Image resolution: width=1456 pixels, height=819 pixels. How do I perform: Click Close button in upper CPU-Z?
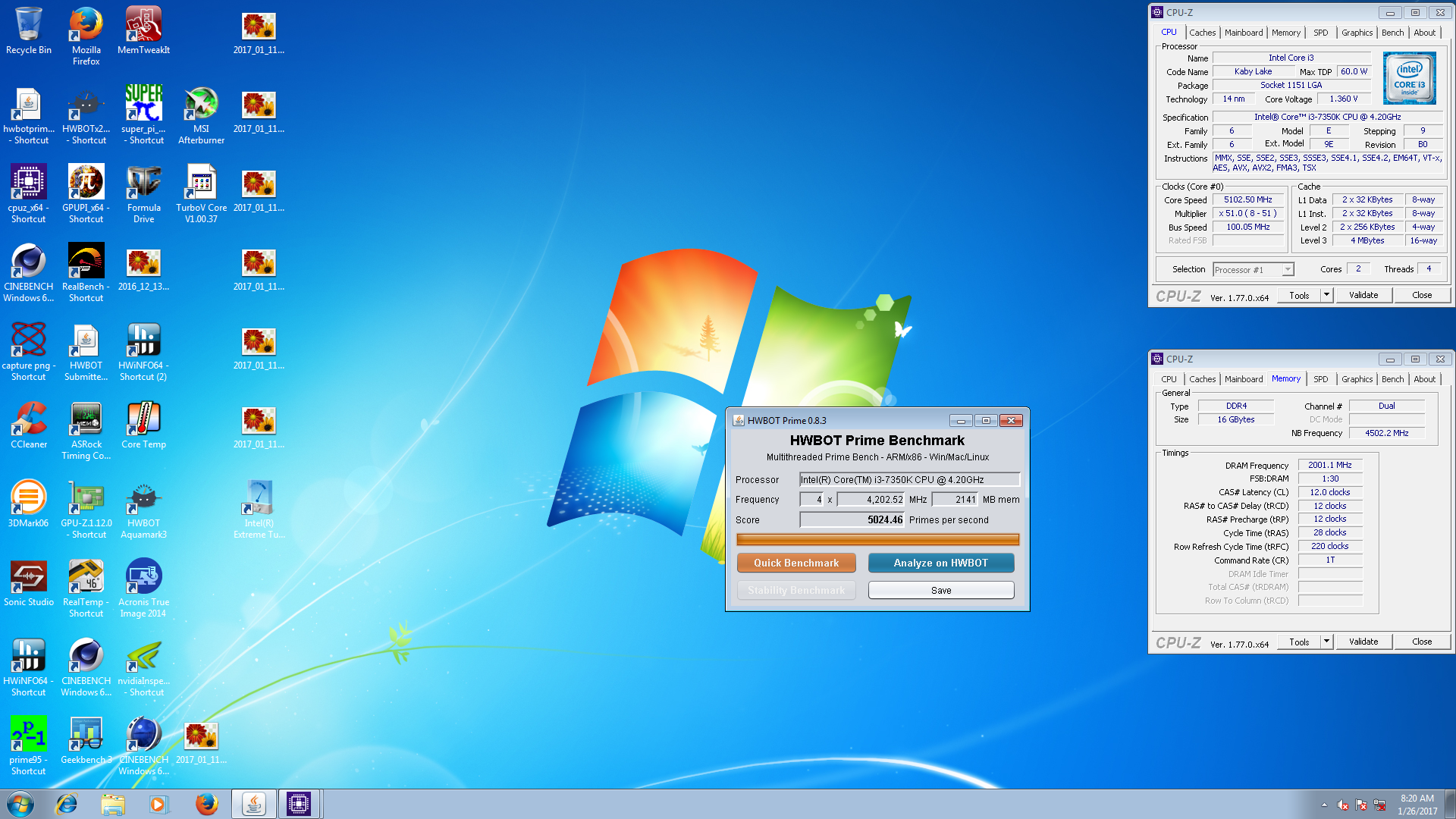click(x=1422, y=295)
